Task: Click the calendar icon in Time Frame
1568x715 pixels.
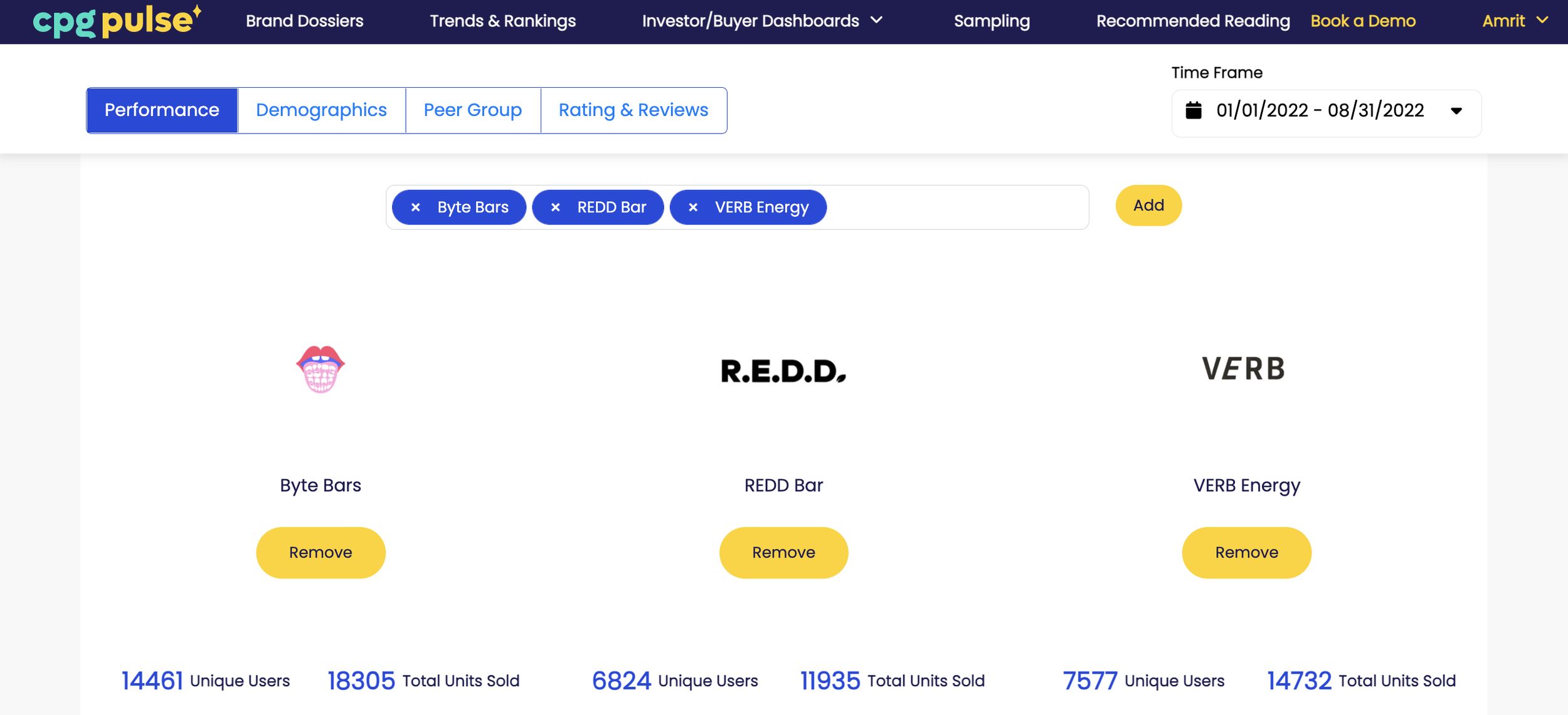Action: (1194, 110)
